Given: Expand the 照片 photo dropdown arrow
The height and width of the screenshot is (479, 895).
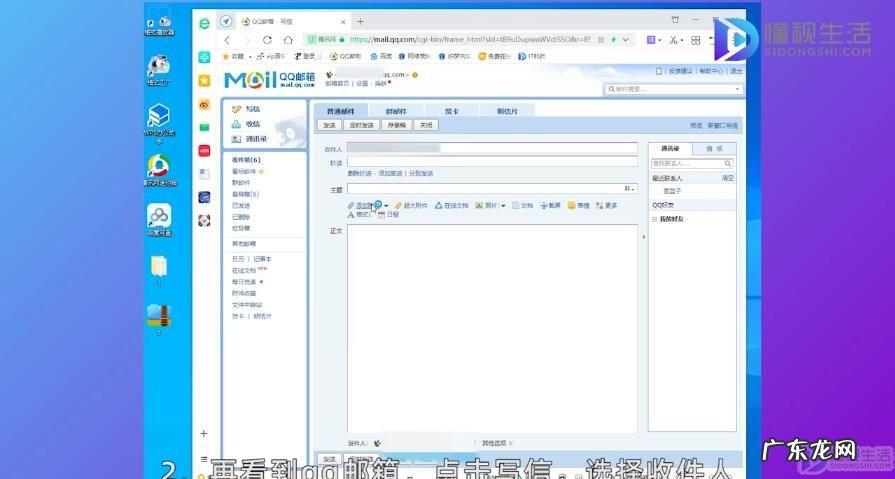Looking at the screenshot, I should pos(505,205).
